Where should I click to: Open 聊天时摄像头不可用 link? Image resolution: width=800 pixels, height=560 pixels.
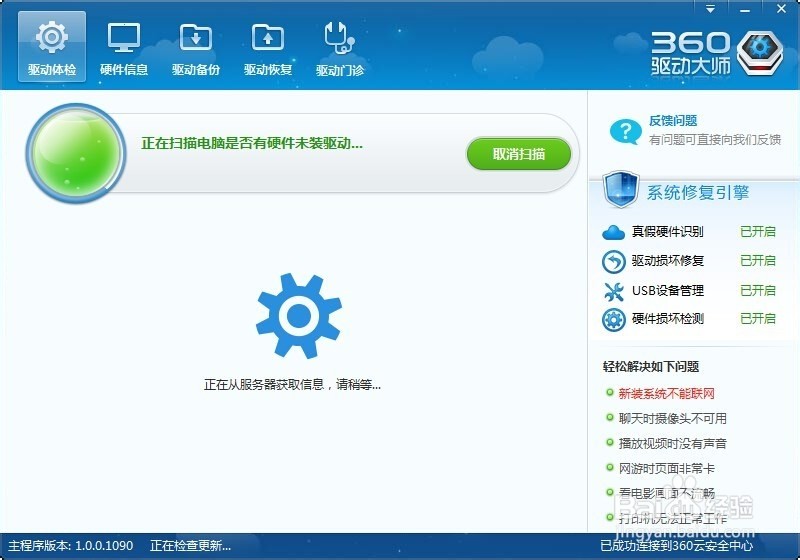click(x=672, y=418)
